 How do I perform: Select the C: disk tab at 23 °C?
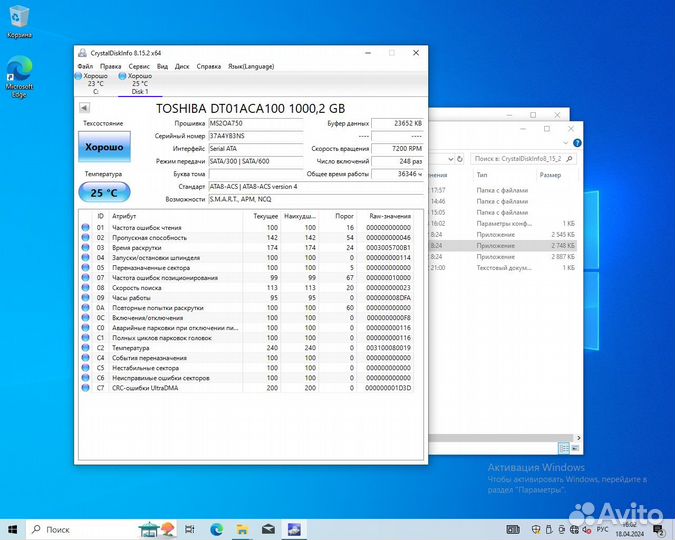(96, 84)
